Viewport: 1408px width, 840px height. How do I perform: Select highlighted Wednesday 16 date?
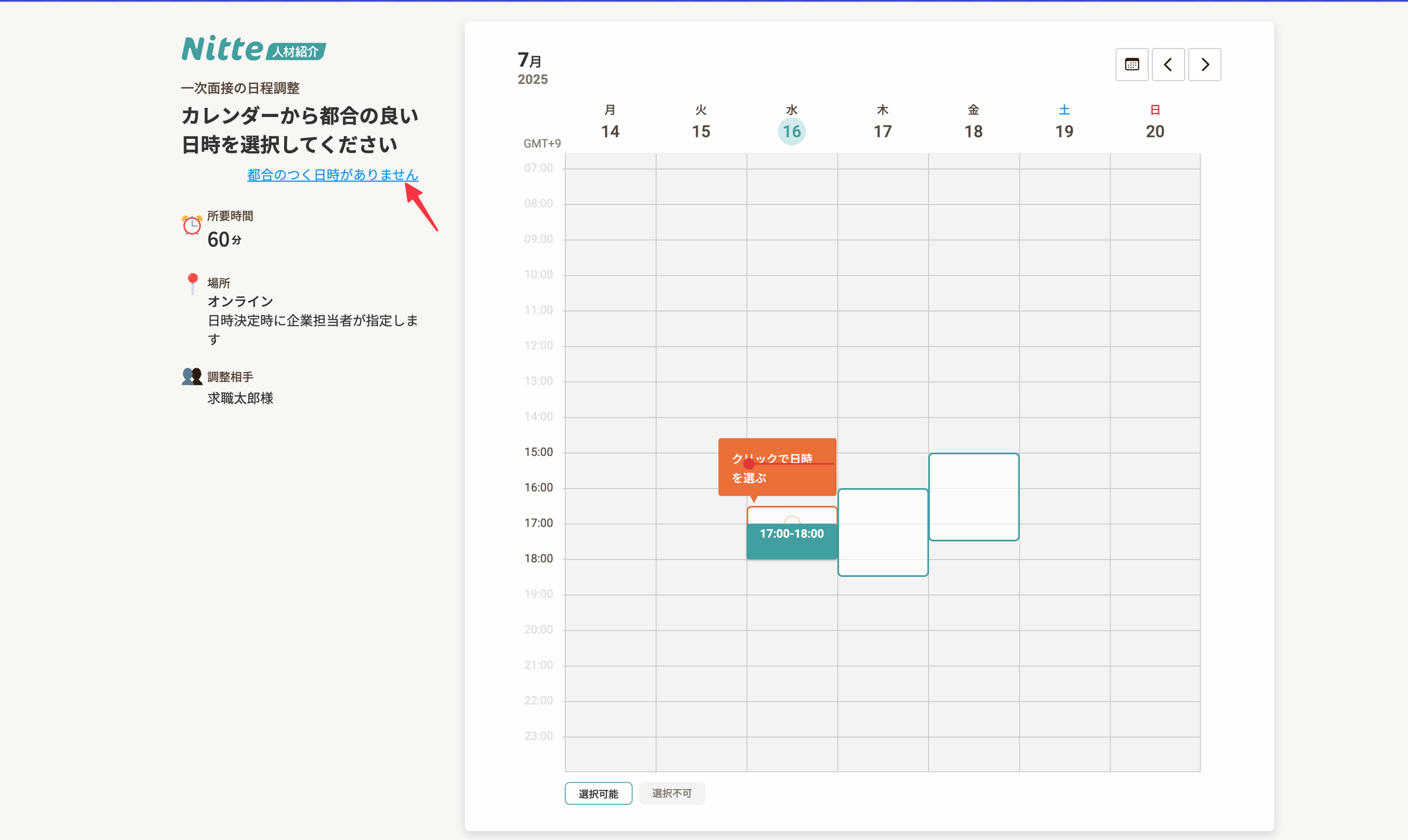[792, 131]
